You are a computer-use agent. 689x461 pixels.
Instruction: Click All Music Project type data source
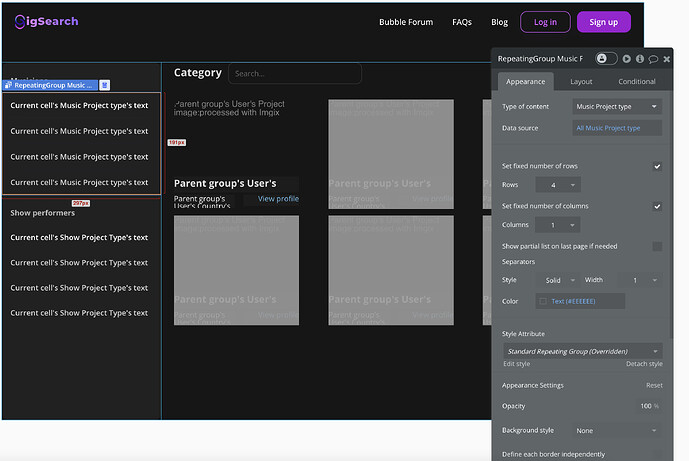pos(617,128)
